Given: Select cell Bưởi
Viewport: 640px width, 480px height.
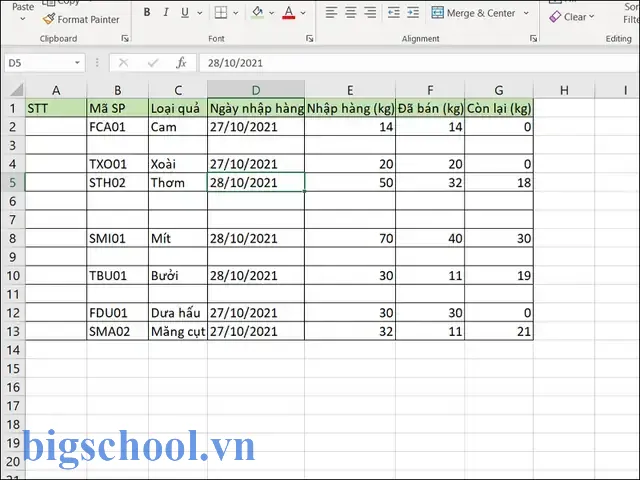Looking at the screenshot, I should (178, 276).
